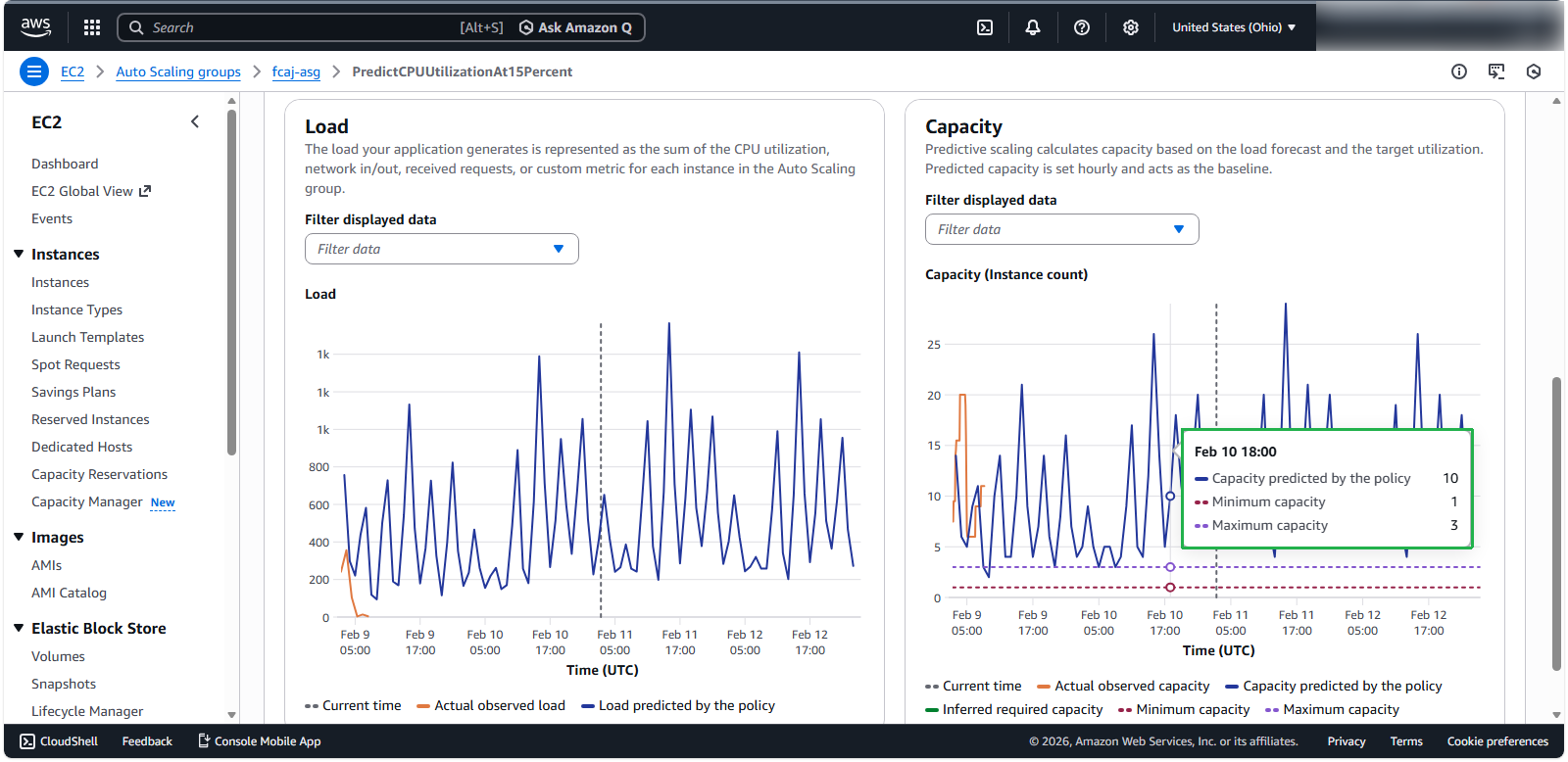
Task: Toggle Minimum capacity legend series
Action: click(x=1184, y=709)
